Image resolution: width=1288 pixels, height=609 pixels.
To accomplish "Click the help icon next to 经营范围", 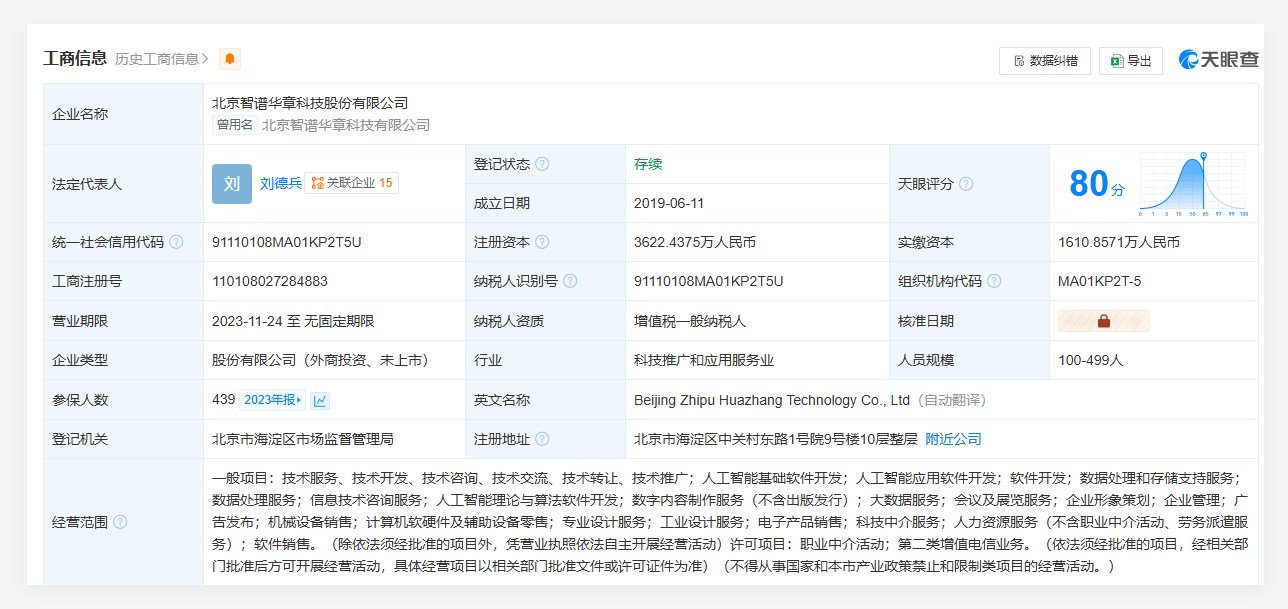I will point(121,521).
